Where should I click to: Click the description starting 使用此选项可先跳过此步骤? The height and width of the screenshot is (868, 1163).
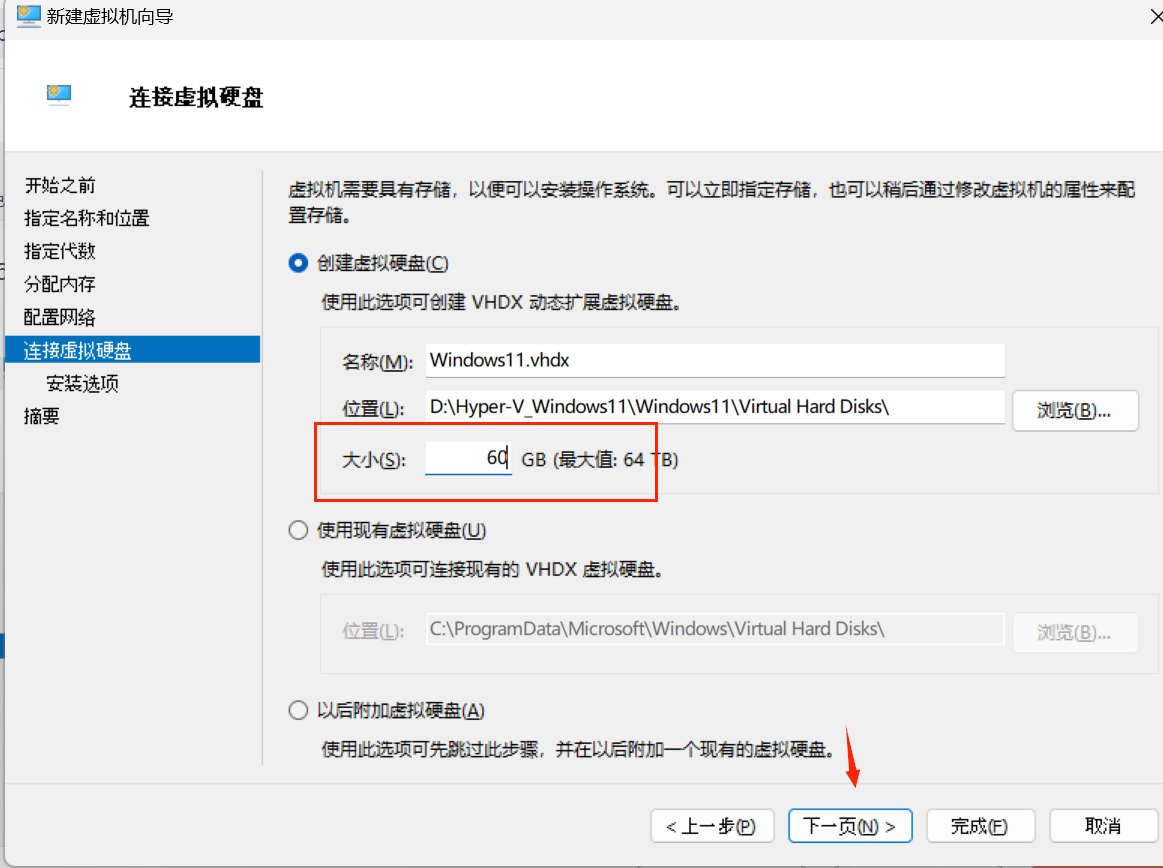[x=579, y=750]
